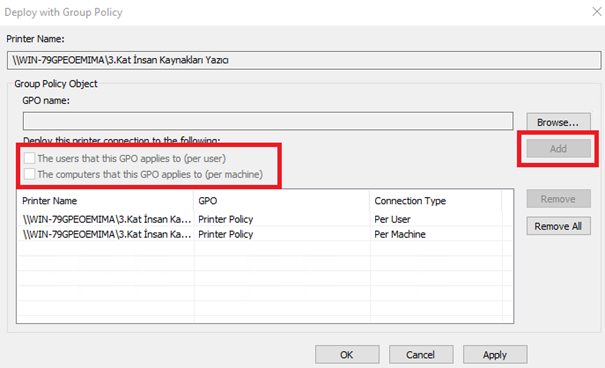This screenshot has width=605, height=368.
Task: Click the Apply button
Action: 495,354
